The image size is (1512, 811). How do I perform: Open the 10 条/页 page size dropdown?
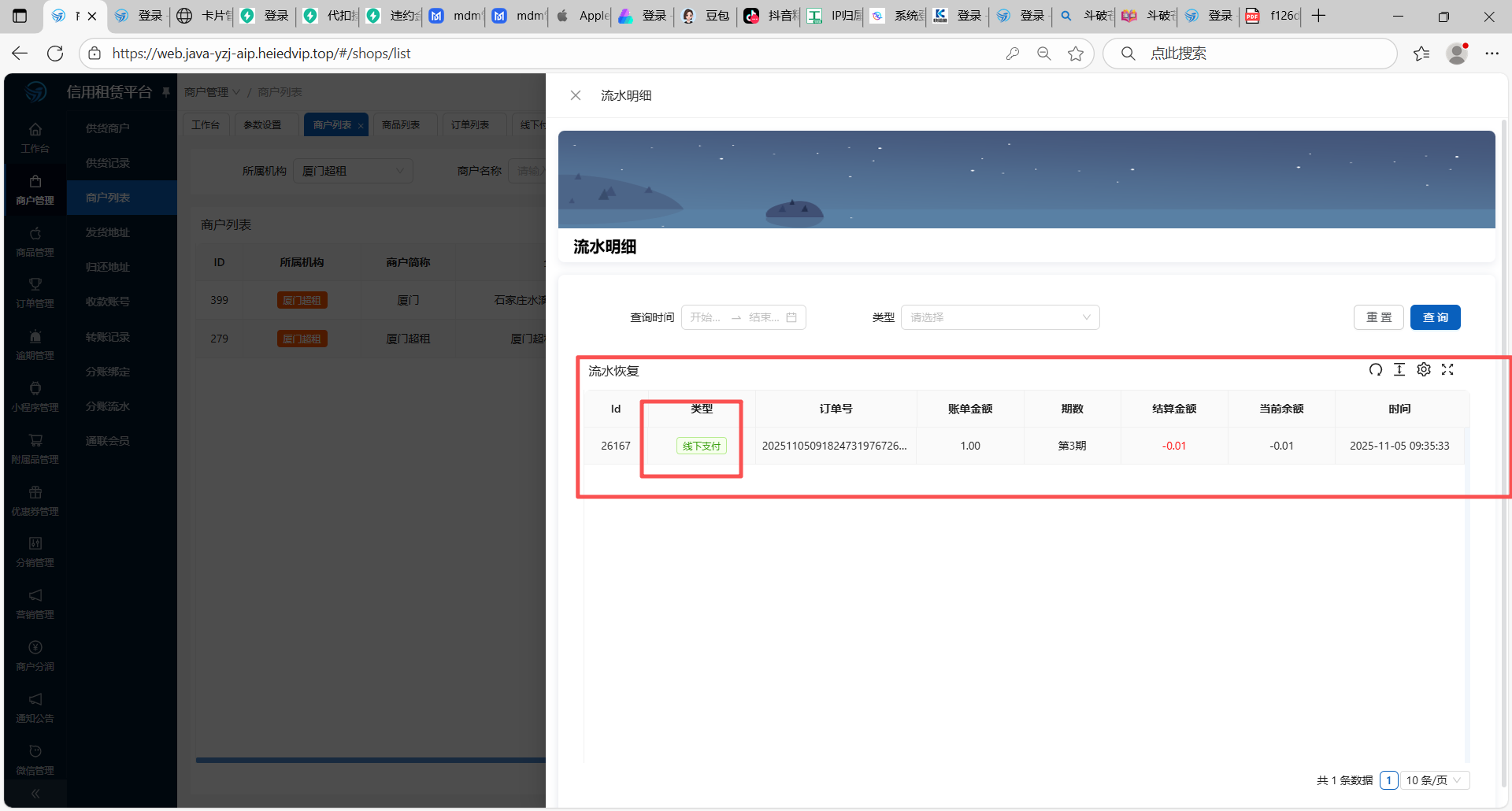pyautogui.click(x=1434, y=780)
